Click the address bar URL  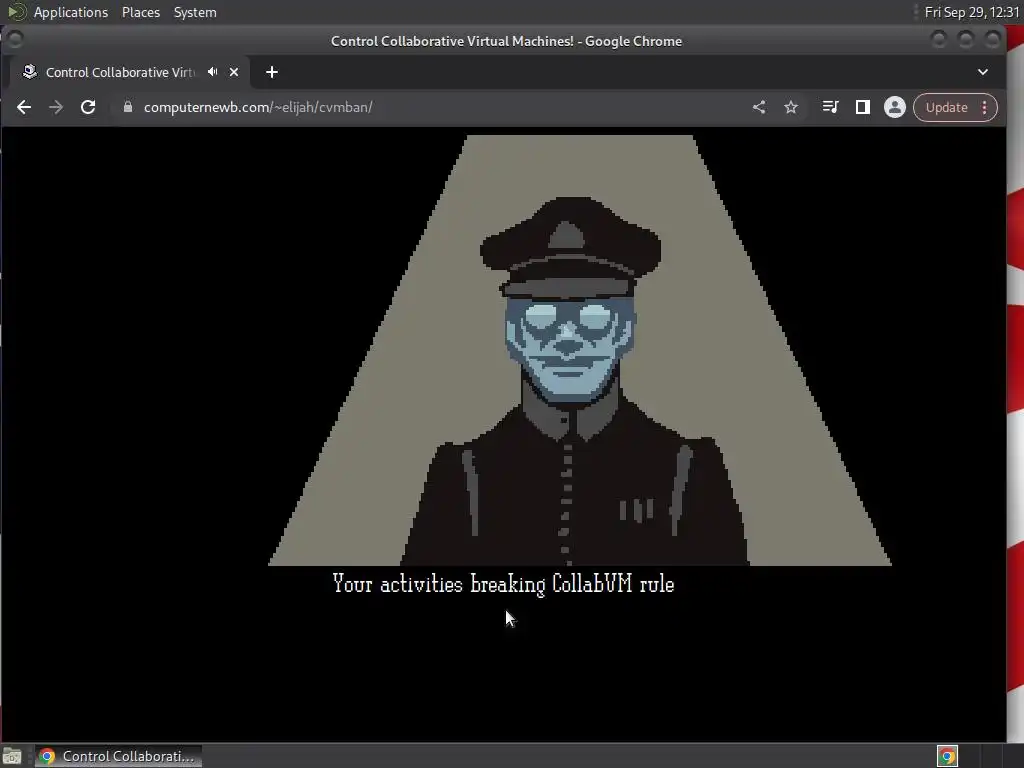[x=258, y=107]
